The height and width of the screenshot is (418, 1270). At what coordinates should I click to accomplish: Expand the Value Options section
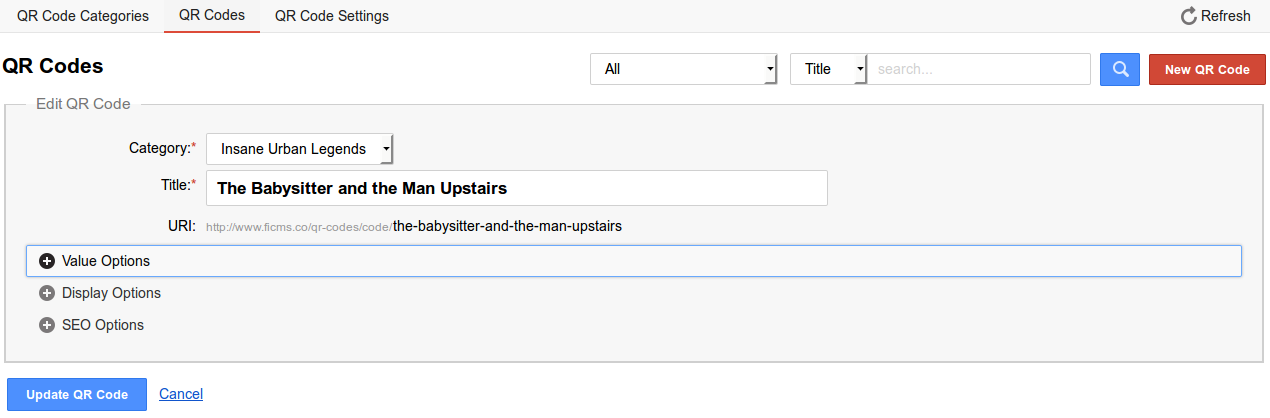106,261
